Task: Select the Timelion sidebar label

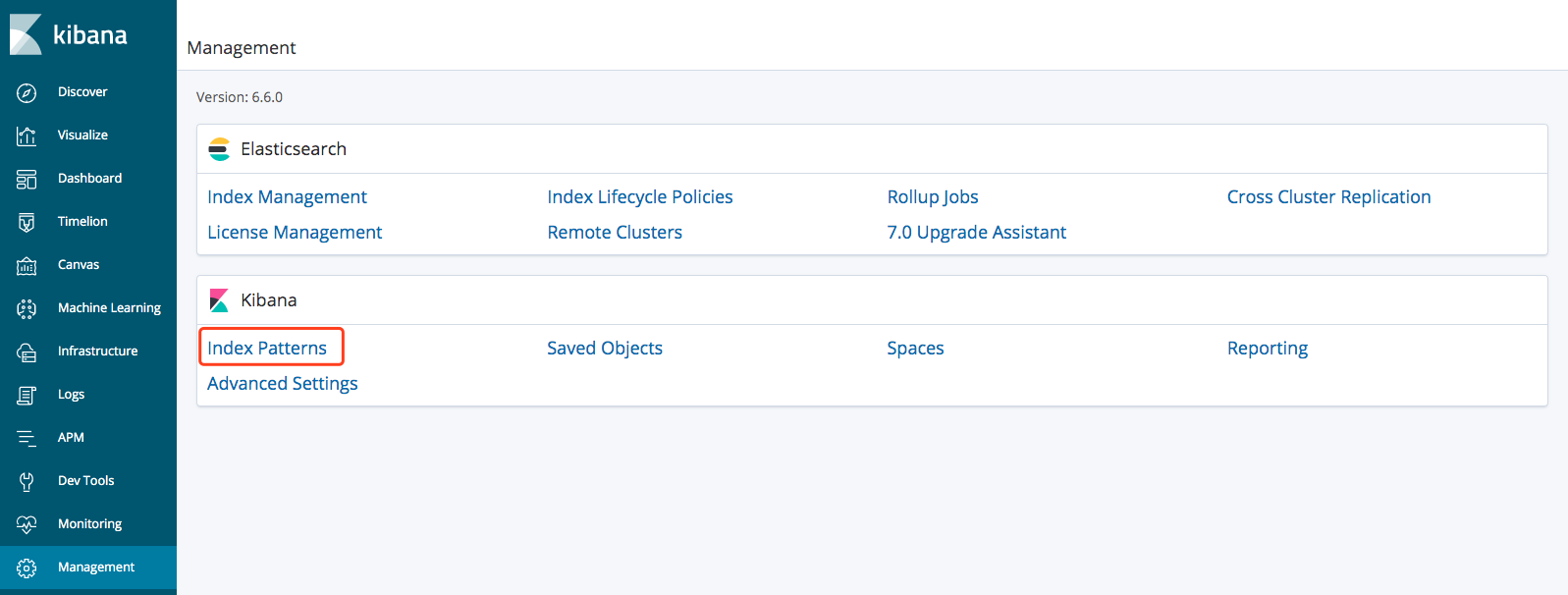Action: (x=82, y=222)
